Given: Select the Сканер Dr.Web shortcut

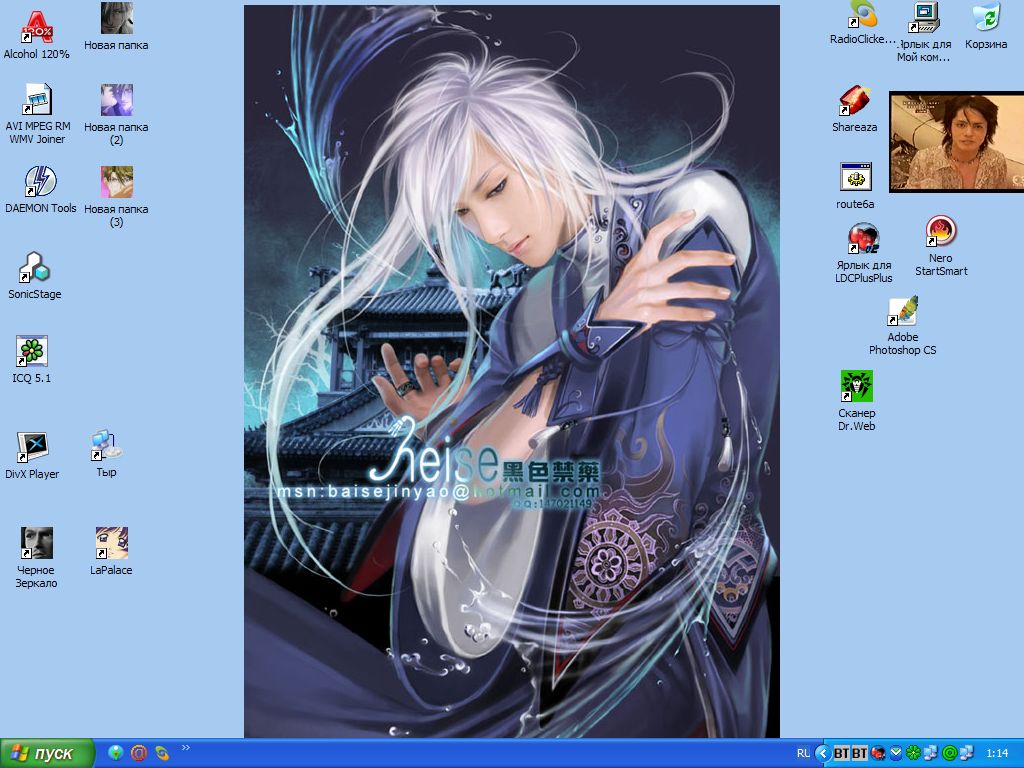Looking at the screenshot, I should coord(856,401).
